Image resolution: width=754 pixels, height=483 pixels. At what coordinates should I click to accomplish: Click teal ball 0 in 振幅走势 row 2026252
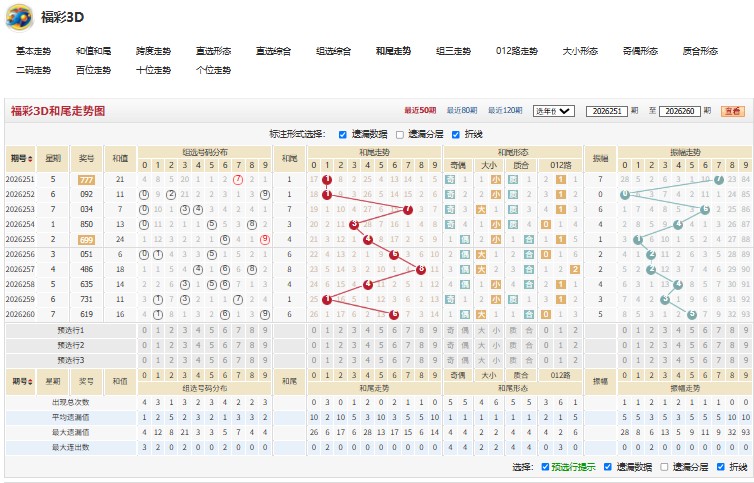625,195
